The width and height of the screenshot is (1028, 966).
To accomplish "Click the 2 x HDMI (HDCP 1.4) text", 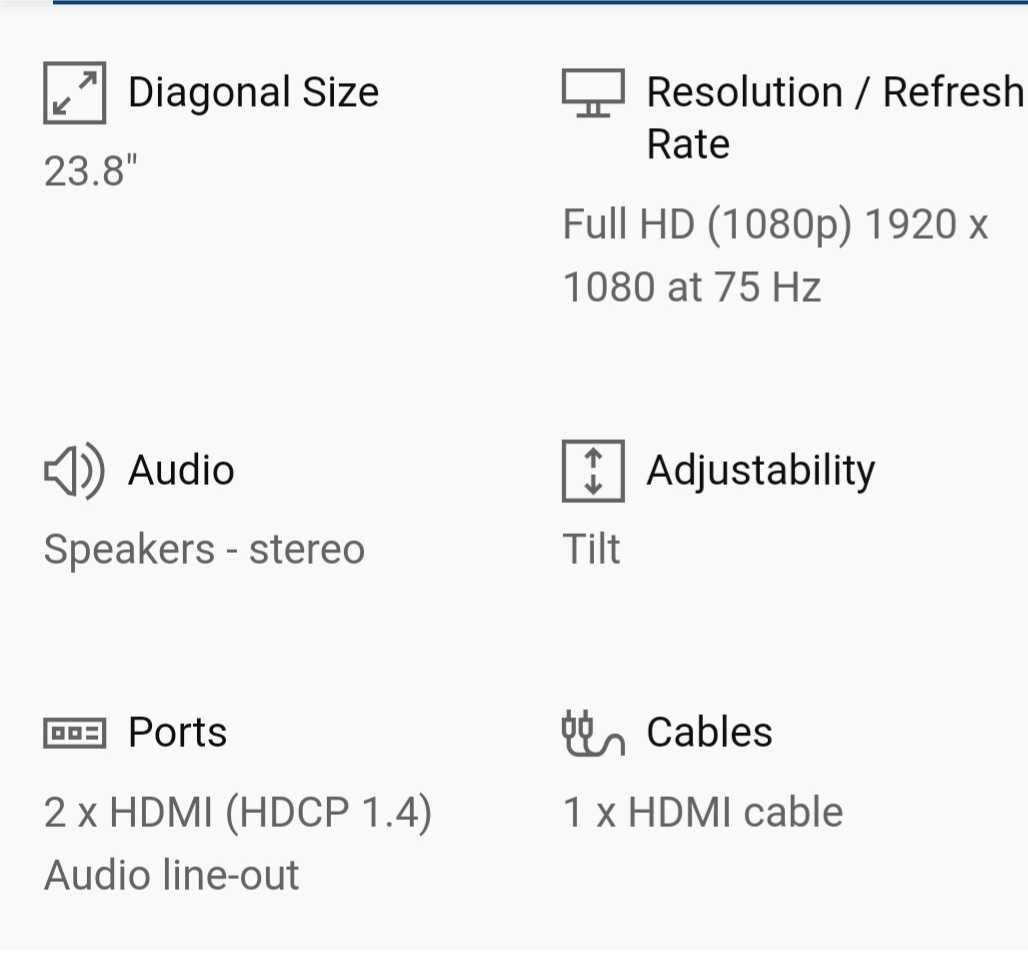I will click(x=237, y=813).
